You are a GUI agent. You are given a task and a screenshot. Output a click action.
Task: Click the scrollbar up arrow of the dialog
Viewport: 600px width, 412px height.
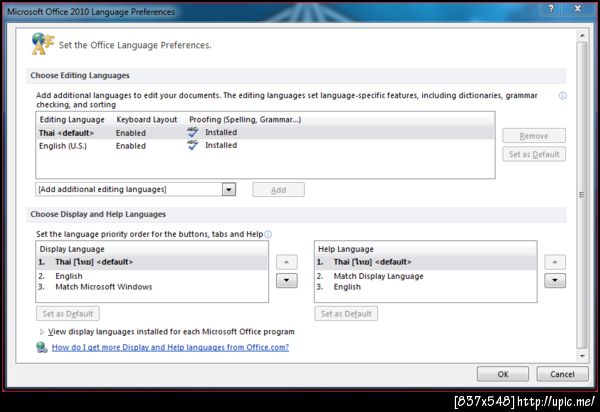582,35
